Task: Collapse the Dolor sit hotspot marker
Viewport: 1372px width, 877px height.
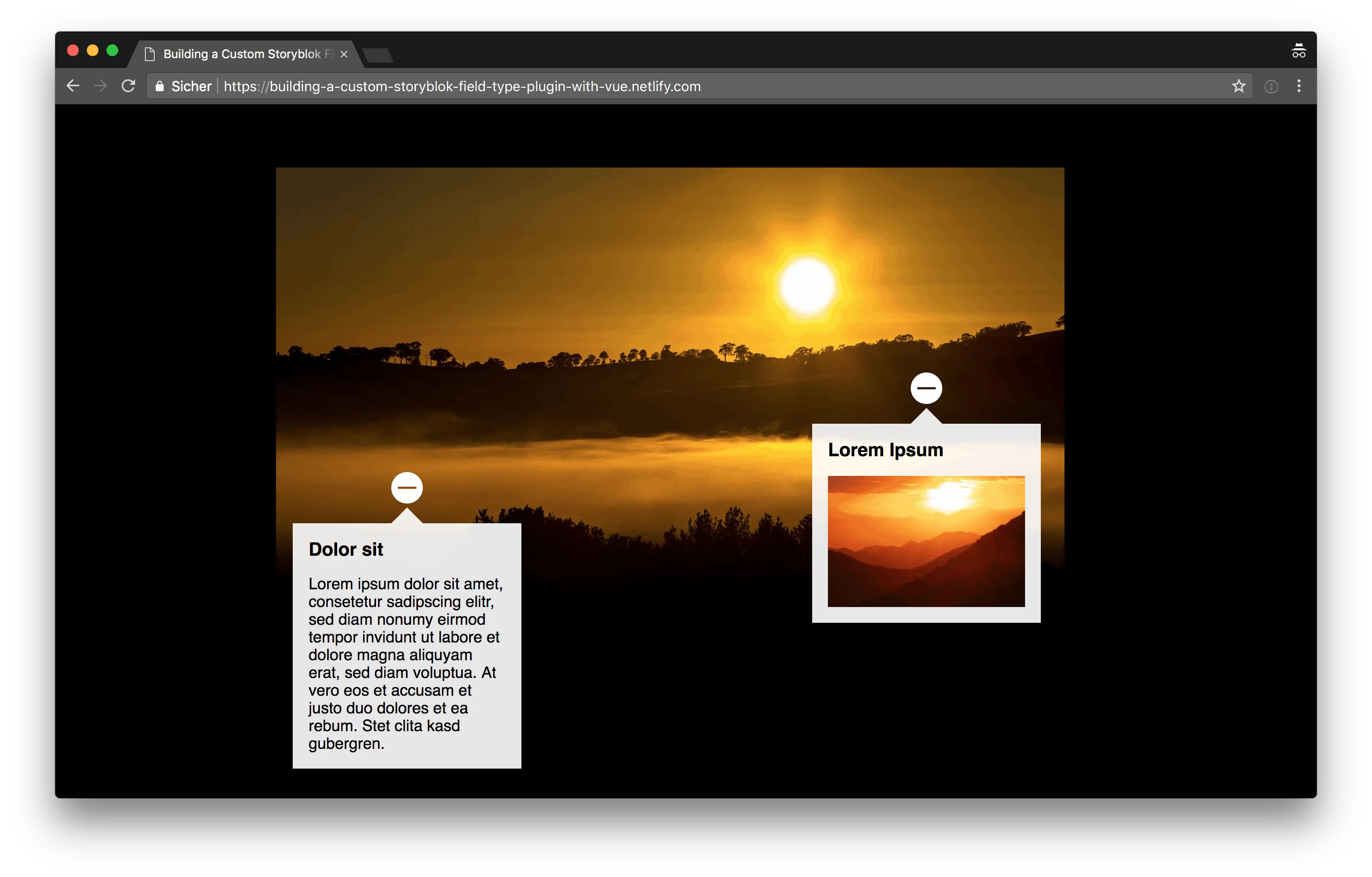Action: coord(407,487)
